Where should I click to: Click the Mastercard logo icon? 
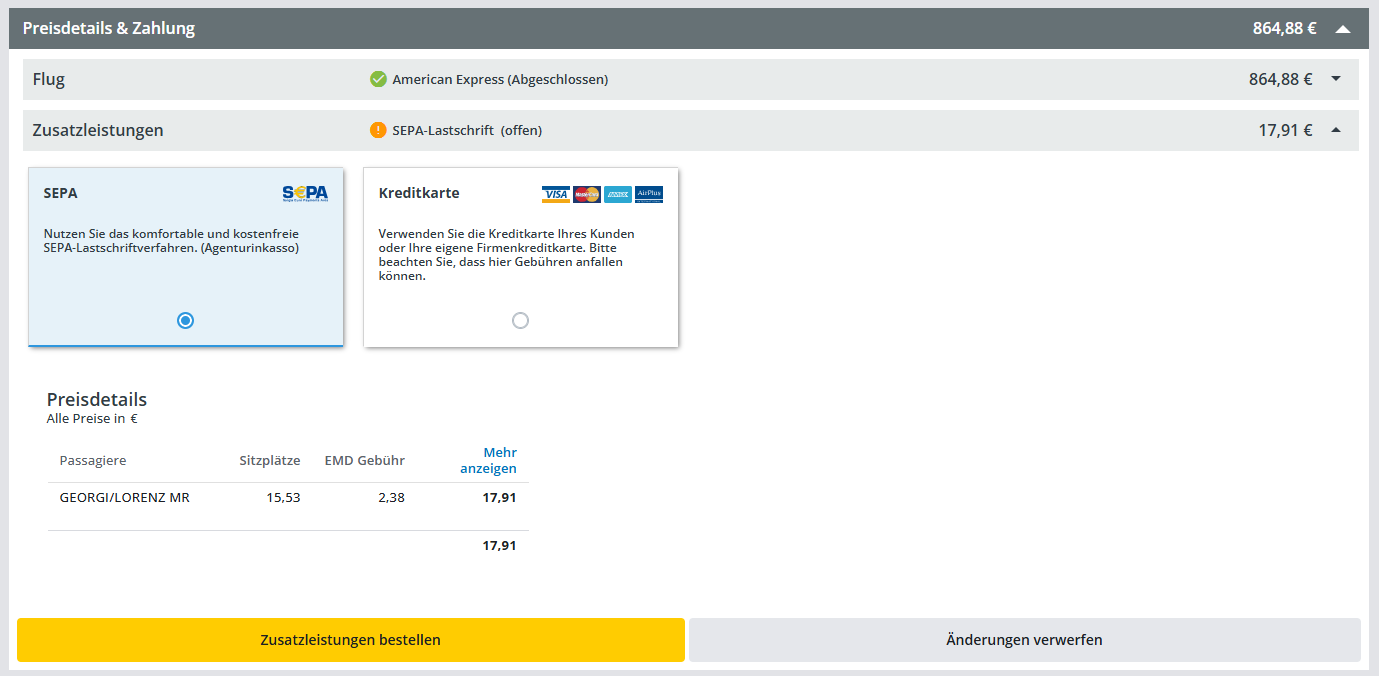point(587,194)
